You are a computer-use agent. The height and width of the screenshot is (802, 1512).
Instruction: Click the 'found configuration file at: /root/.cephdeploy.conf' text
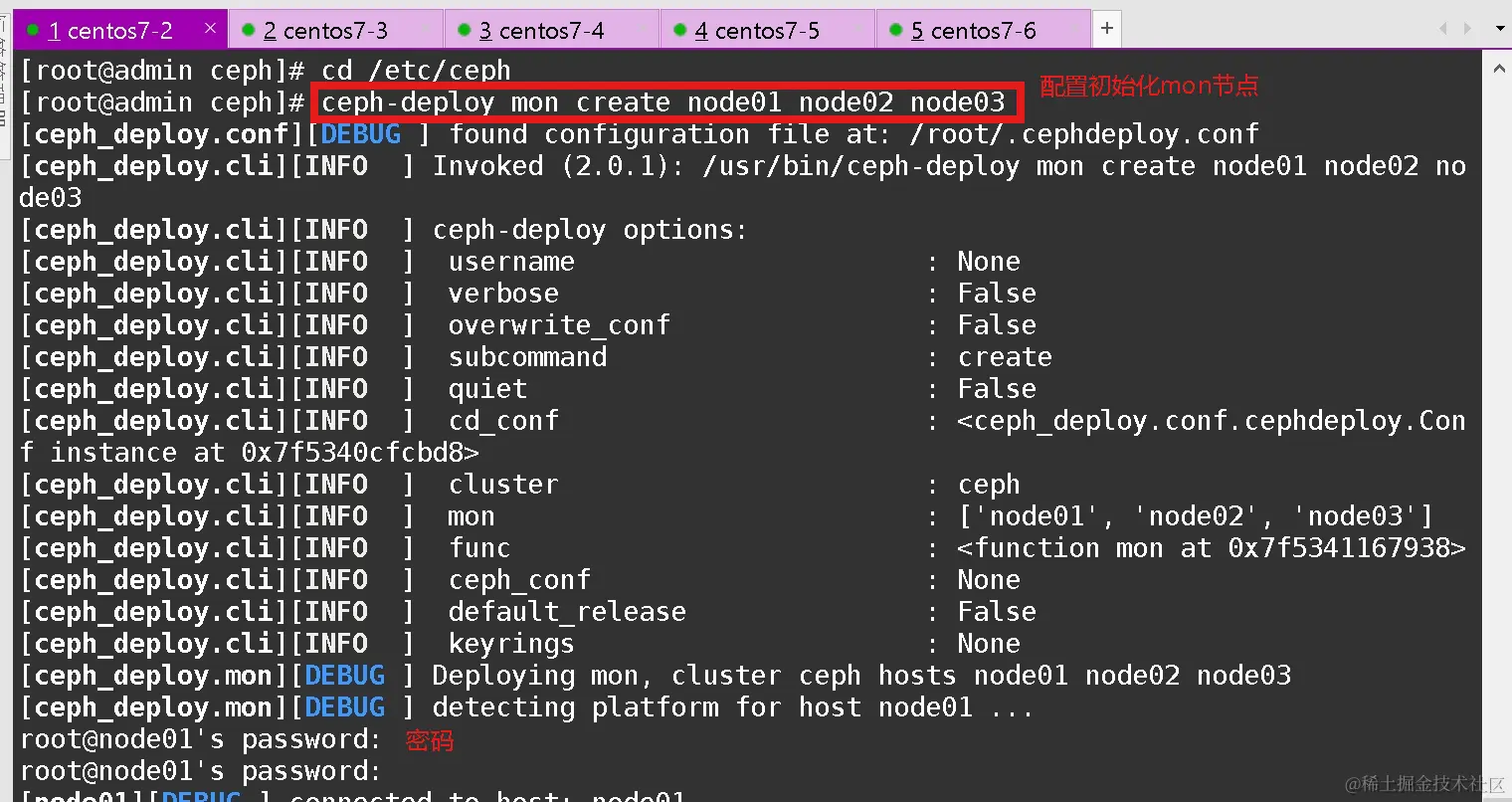[x=854, y=134]
